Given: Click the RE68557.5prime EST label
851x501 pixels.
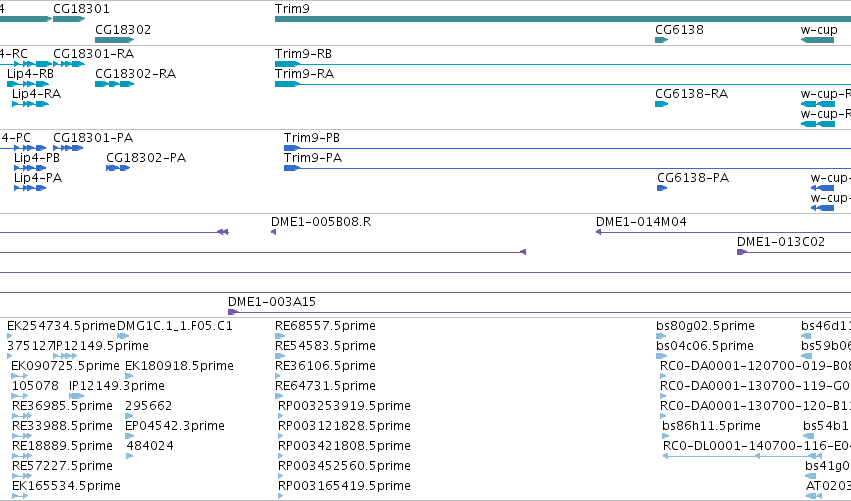Looking at the screenshot, I should pyautogui.click(x=325, y=326).
